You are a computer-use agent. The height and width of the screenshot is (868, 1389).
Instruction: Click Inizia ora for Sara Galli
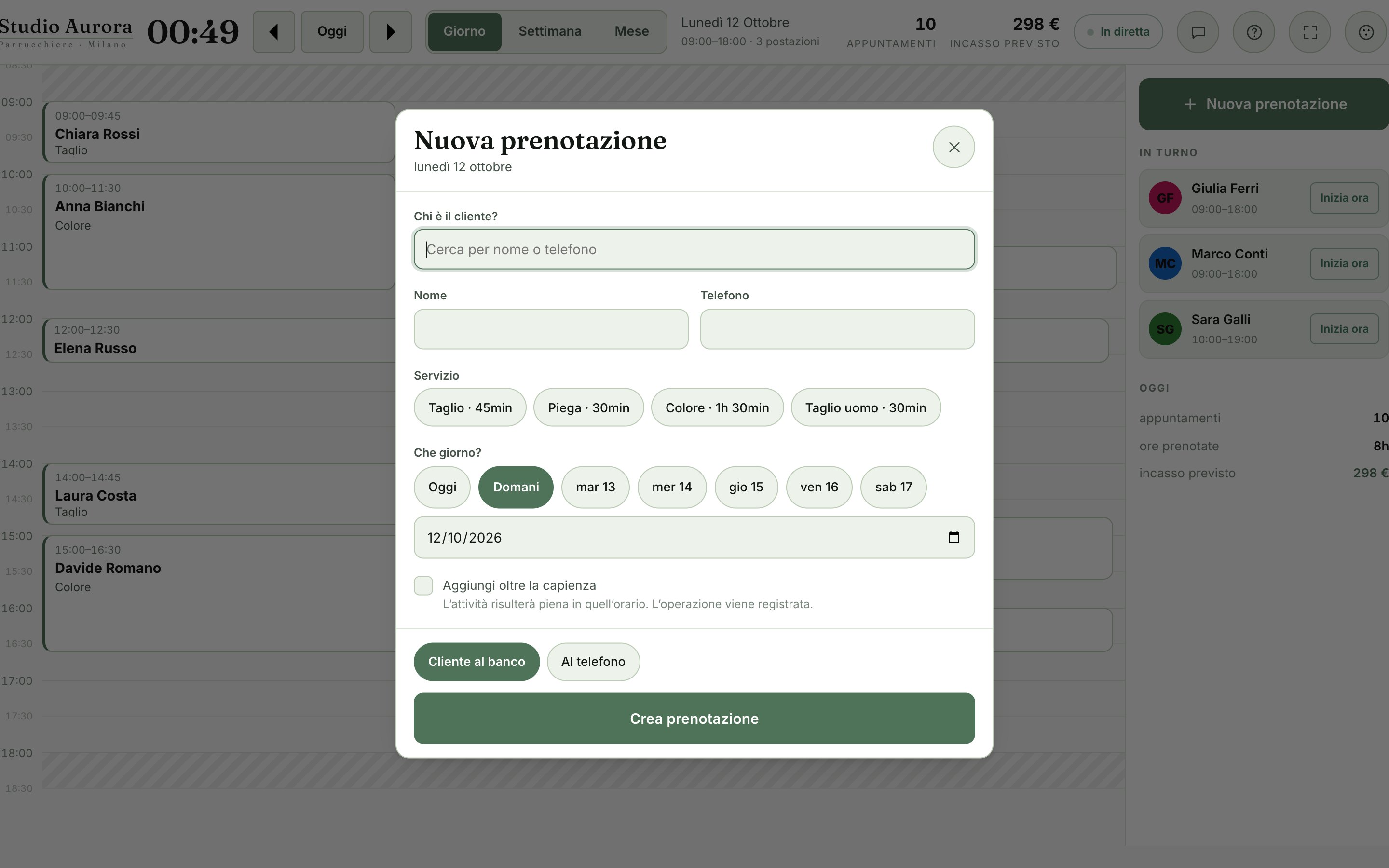coord(1344,329)
